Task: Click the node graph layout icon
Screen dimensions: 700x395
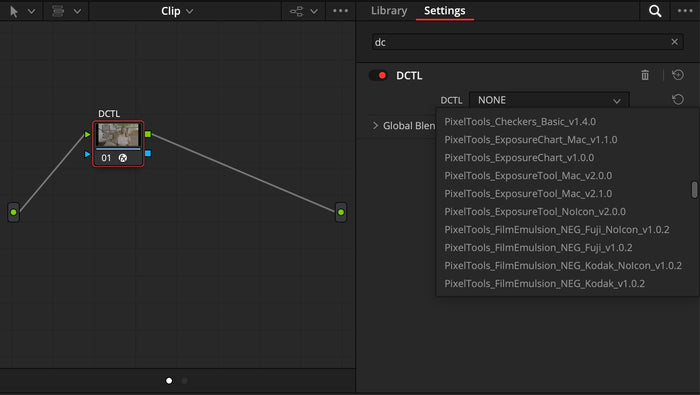Action: (296, 11)
